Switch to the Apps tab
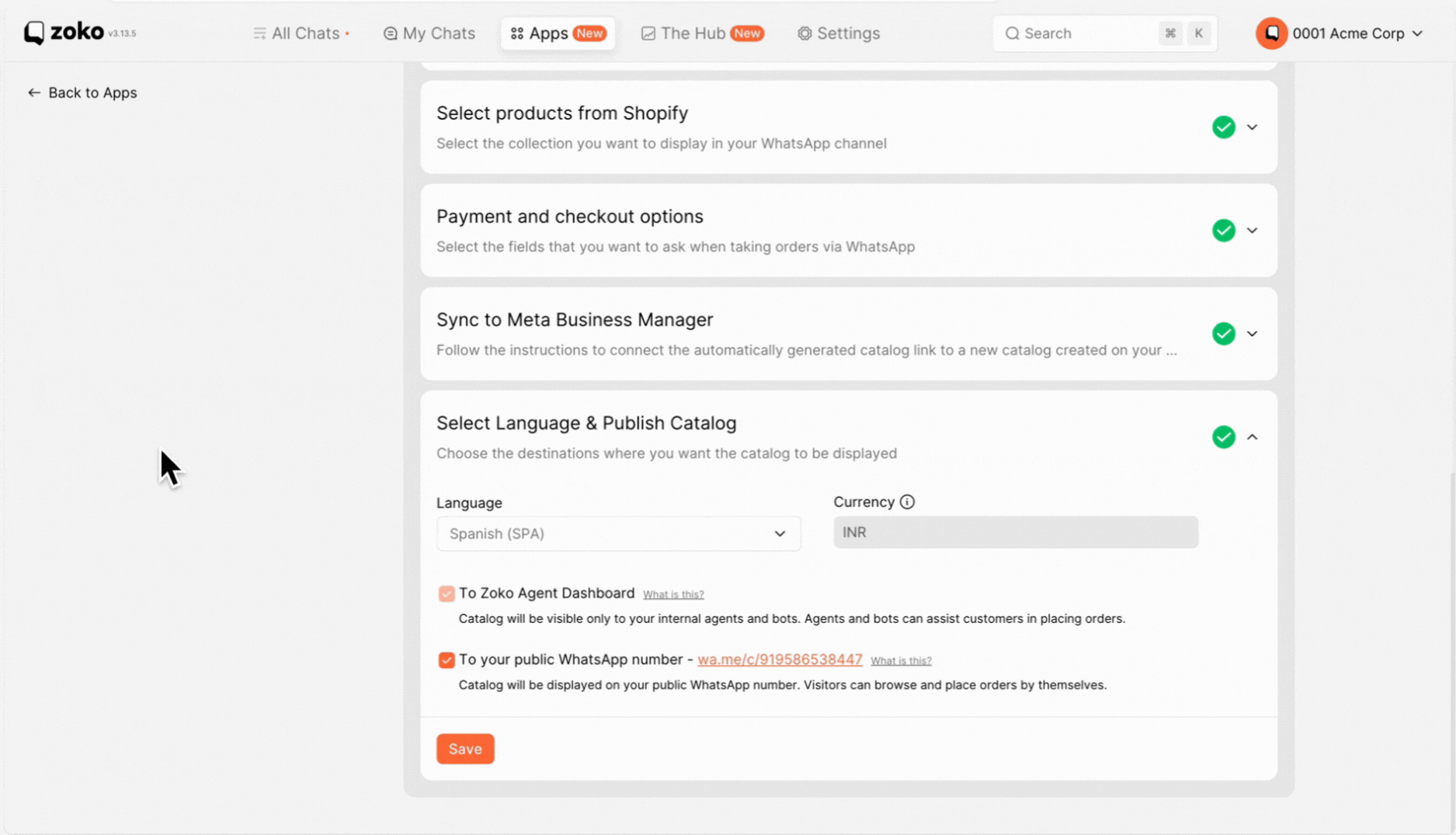The height and width of the screenshot is (835, 1456). (558, 33)
